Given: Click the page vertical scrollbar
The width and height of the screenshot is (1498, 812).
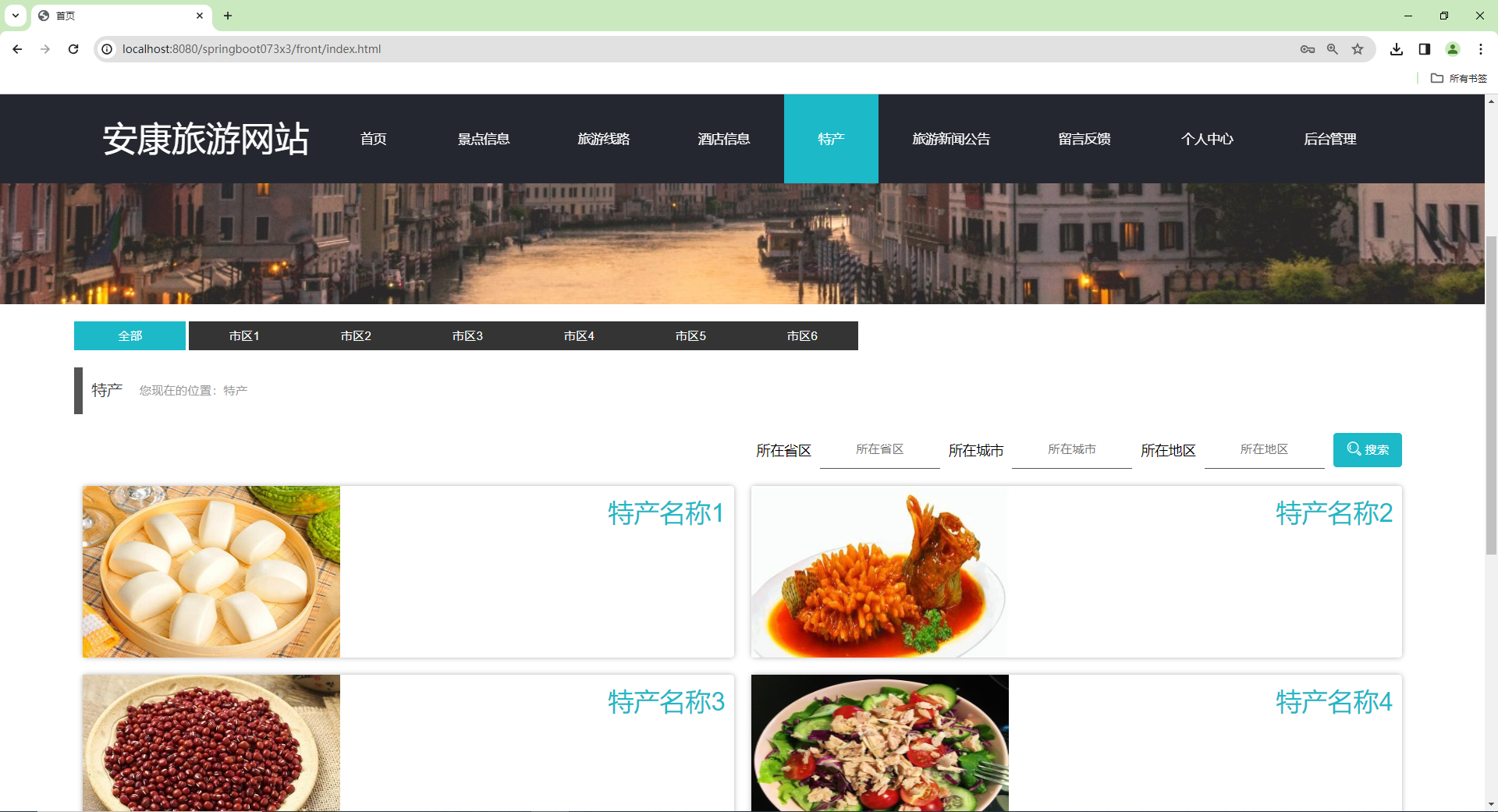Looking at the screenshot, I should 1491,395.
